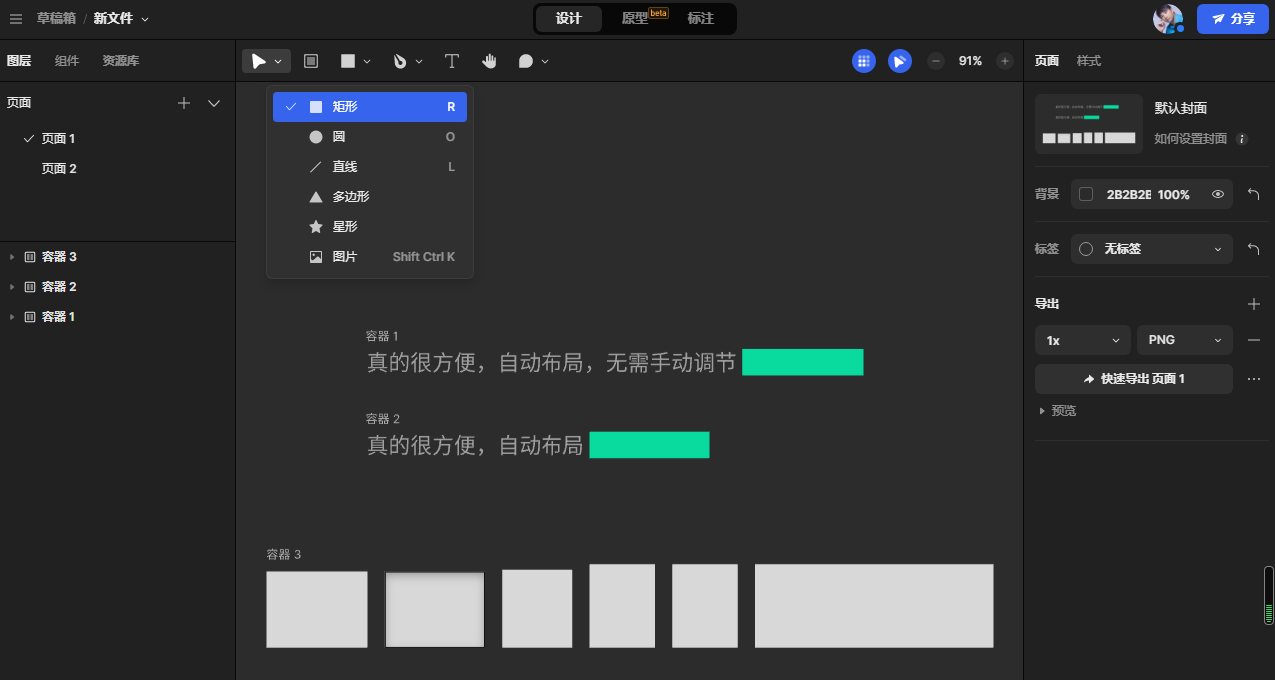Screen dimensions: 1275x680
Task: Select the pen tool
Action: coord(400,61)
